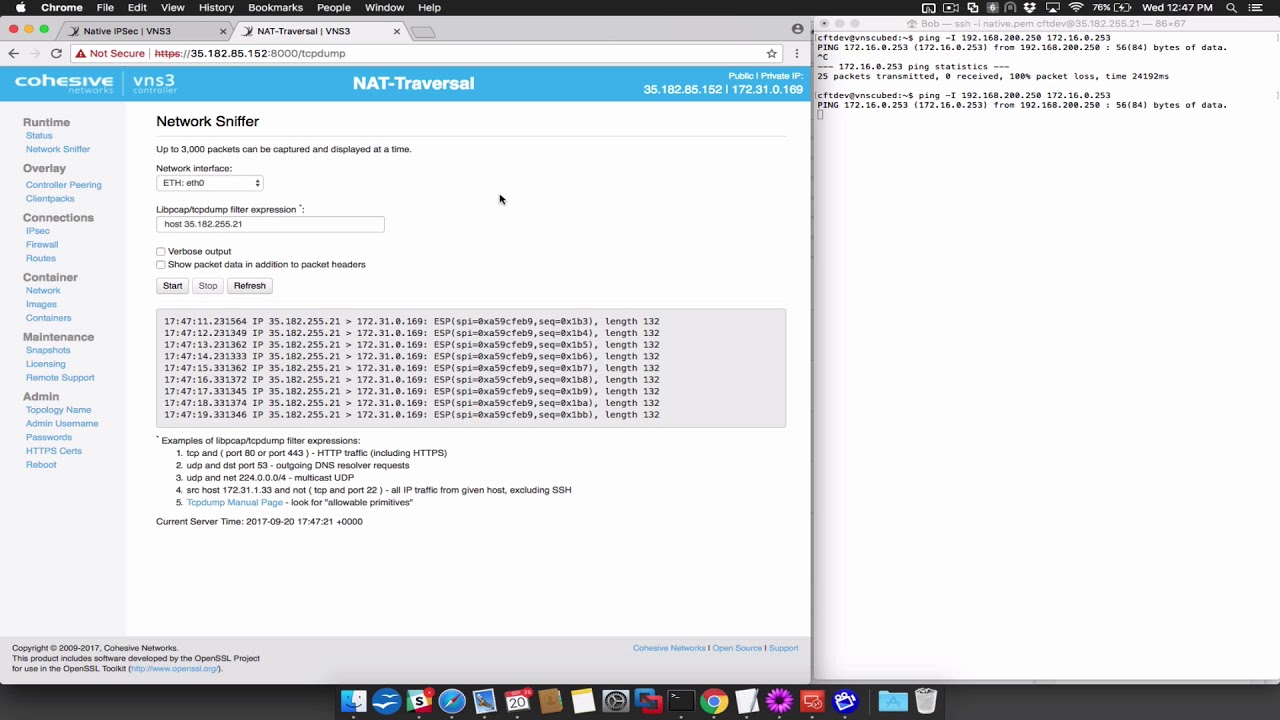Viewport: 1280px width, 720px height.
Task: Open TextEdit from the dock
Action: point(746,702)
